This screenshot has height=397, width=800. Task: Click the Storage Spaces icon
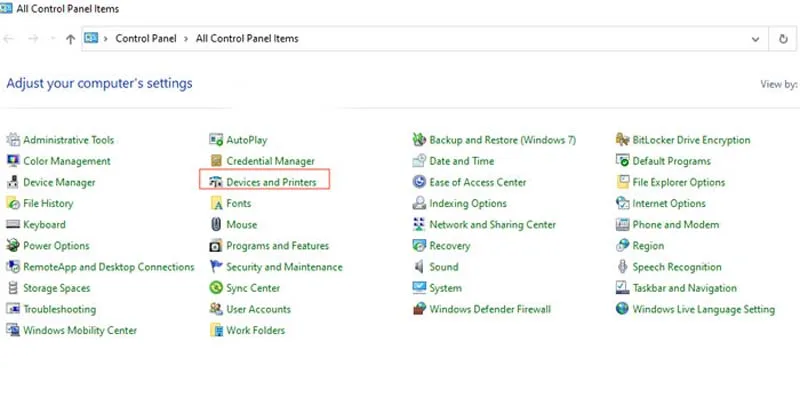tap(13, 288)
